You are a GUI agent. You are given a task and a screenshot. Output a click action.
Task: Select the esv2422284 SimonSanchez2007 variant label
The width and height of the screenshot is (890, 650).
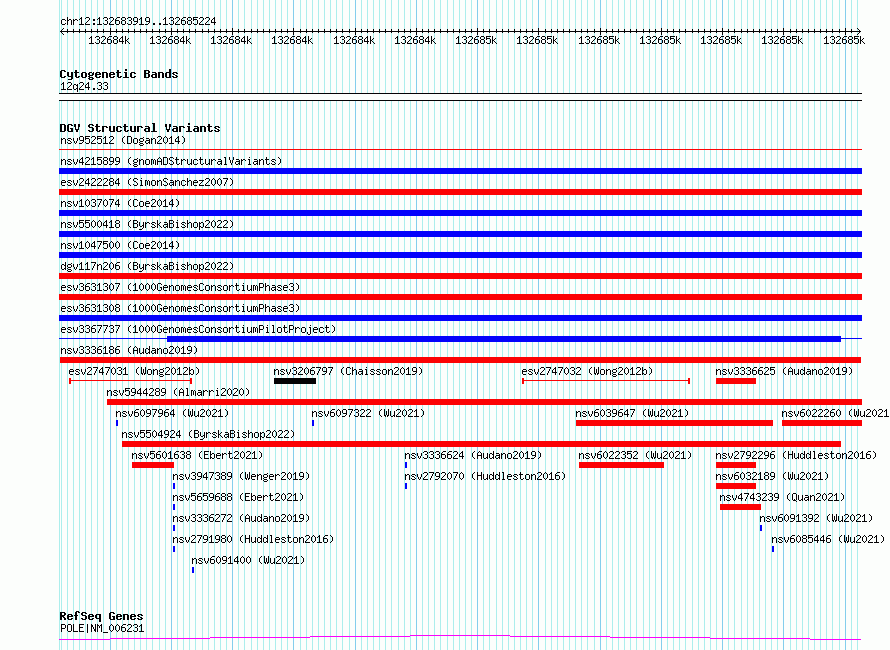point(147,182)
